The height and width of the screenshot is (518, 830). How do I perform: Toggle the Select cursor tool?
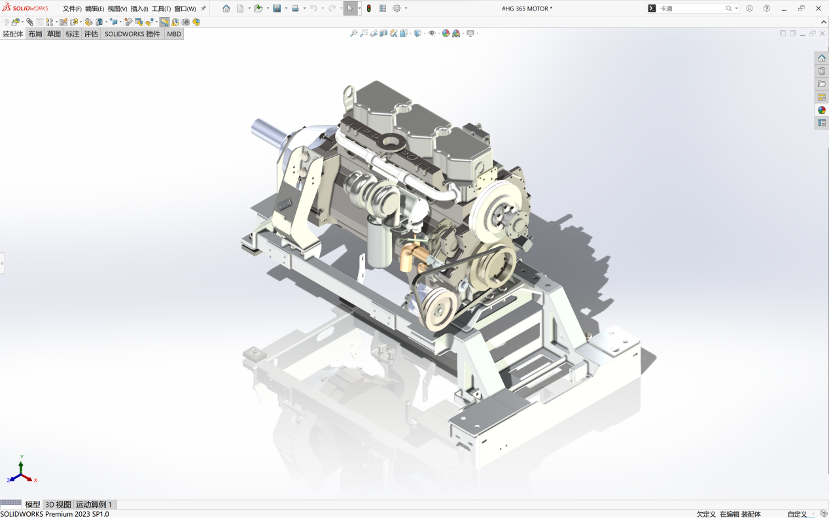pos(349,8)
